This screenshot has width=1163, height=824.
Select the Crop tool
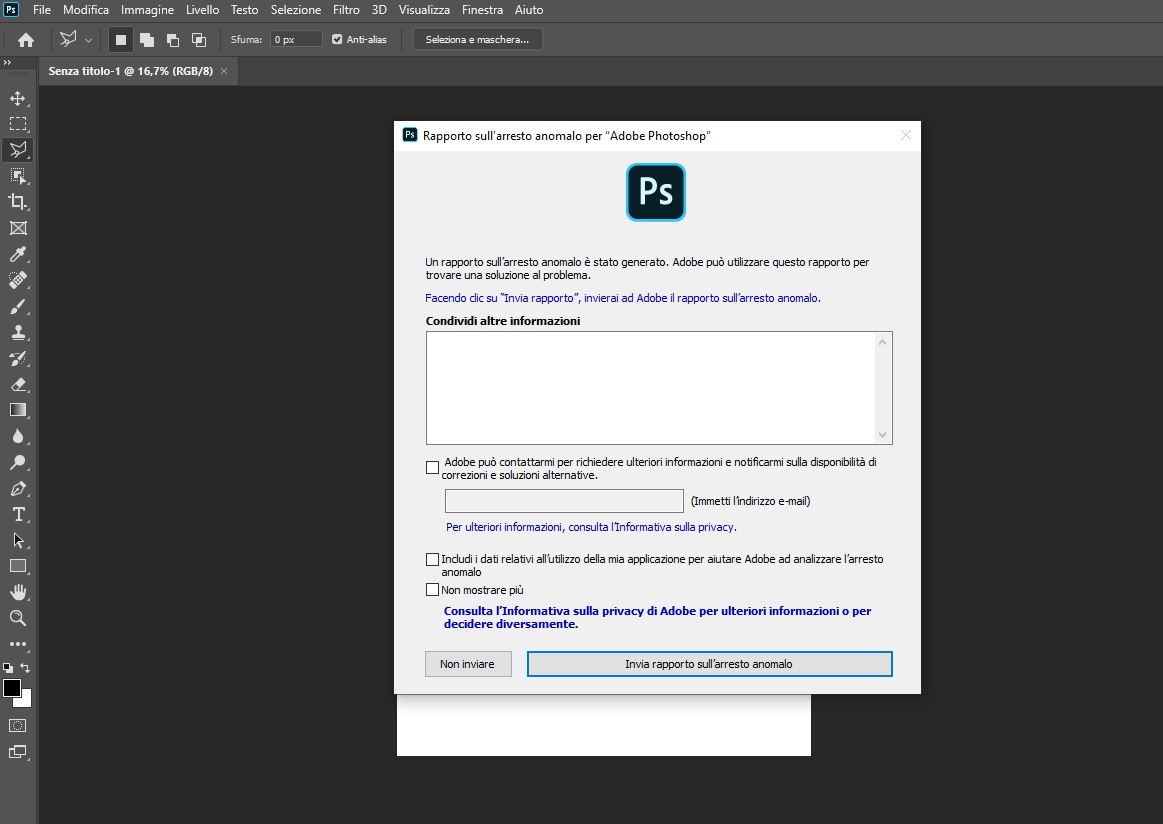(18, 202)
